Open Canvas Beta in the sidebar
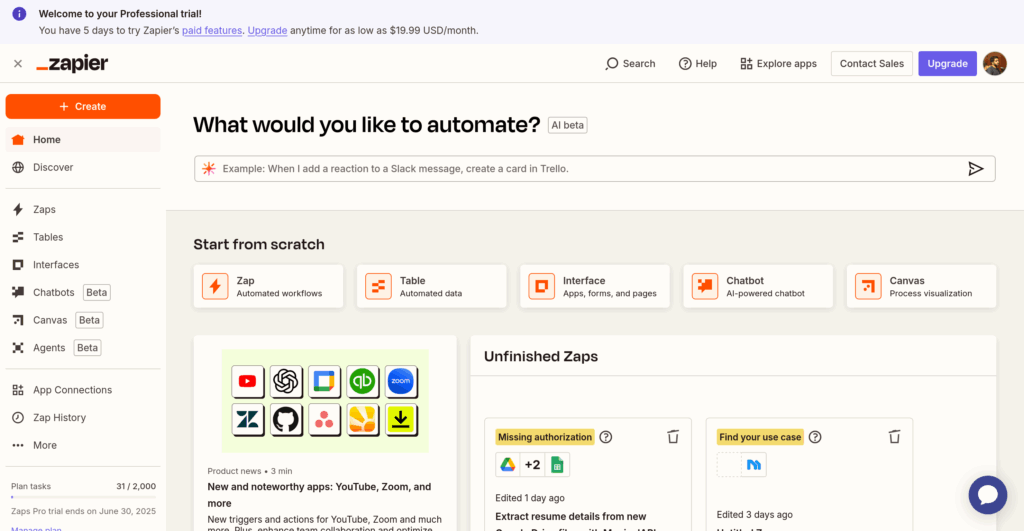 83,320
